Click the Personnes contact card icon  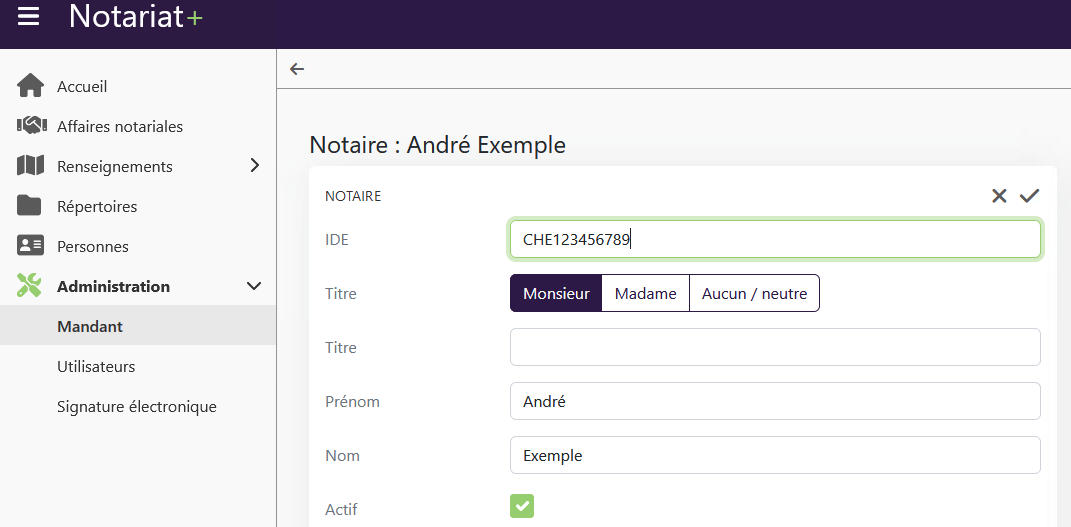coord(30,246)
